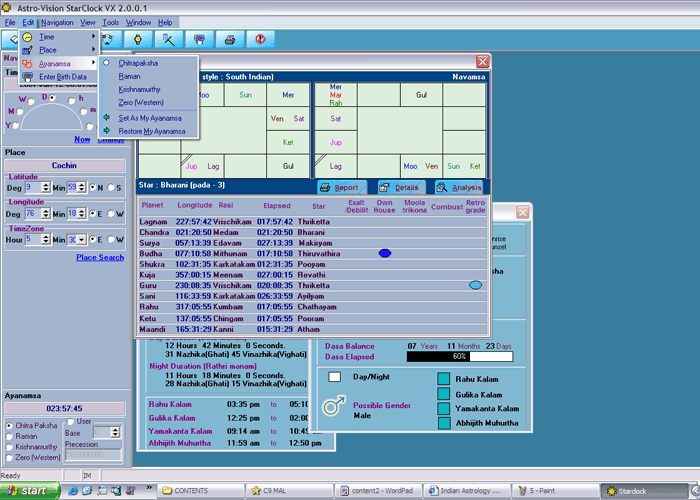Click the birth data card toolbar icon
The width and height of the screenshot is (700, 500).
click(x=199, y=39)
